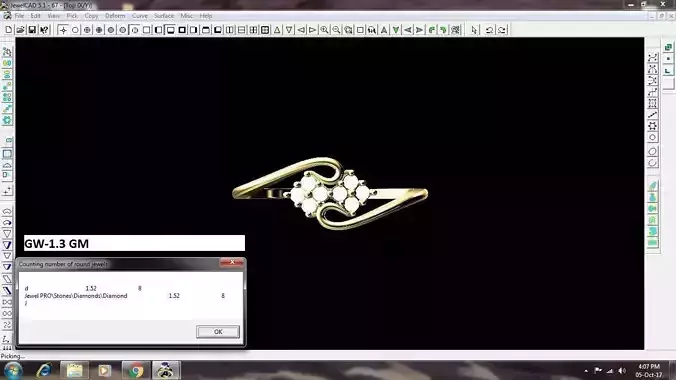Click the Jewel PRO\Stones\Diamonds\Diamond row text
This screenshot has width=676, height=380.
tap(76, 296)
